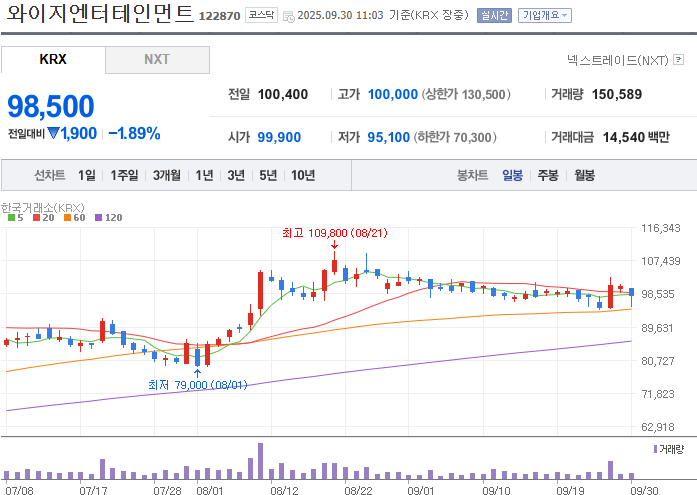Click the trading value 14,540 백만
Screen dimensions: 697x495
(636, 137)
